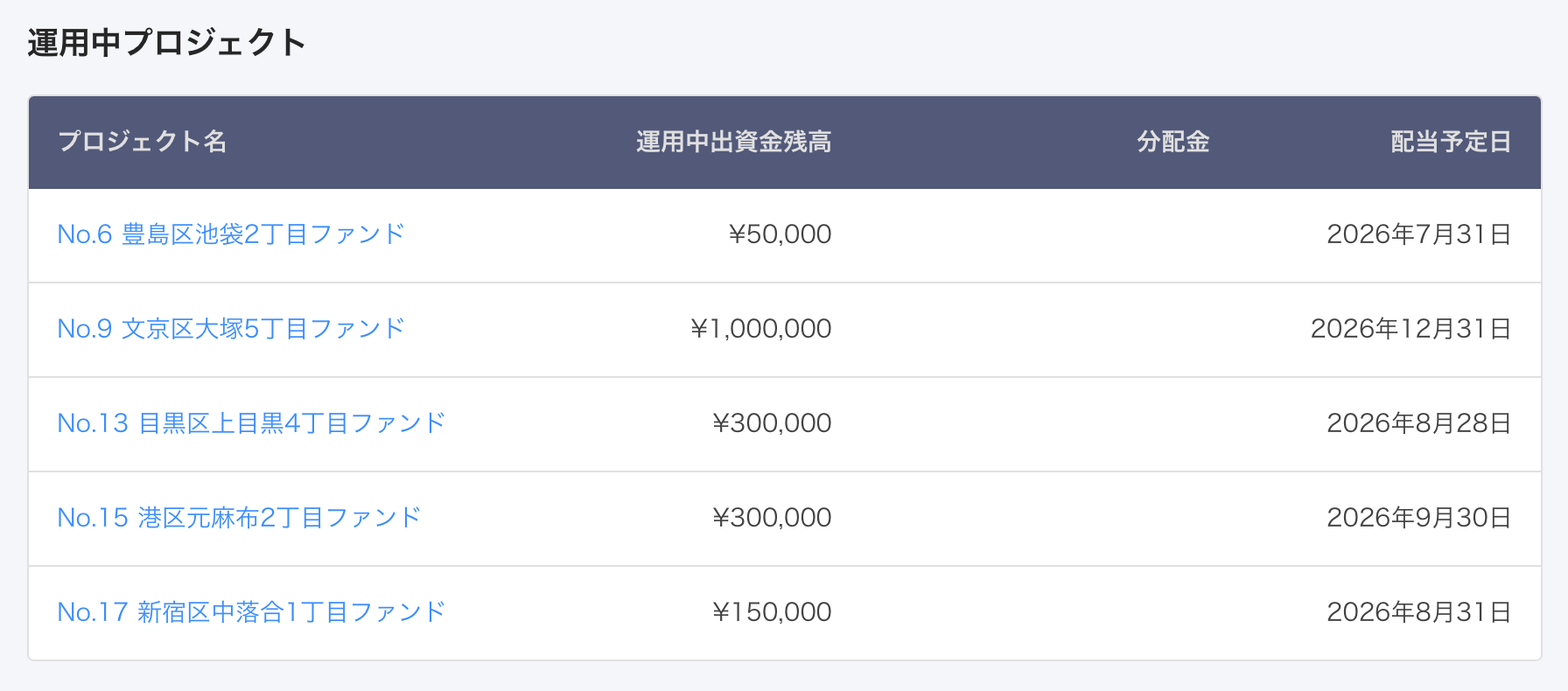The image size is (1568, 691).
Task: Click the 2026年12月31日 dividend date
Action: coord(1410,329)
